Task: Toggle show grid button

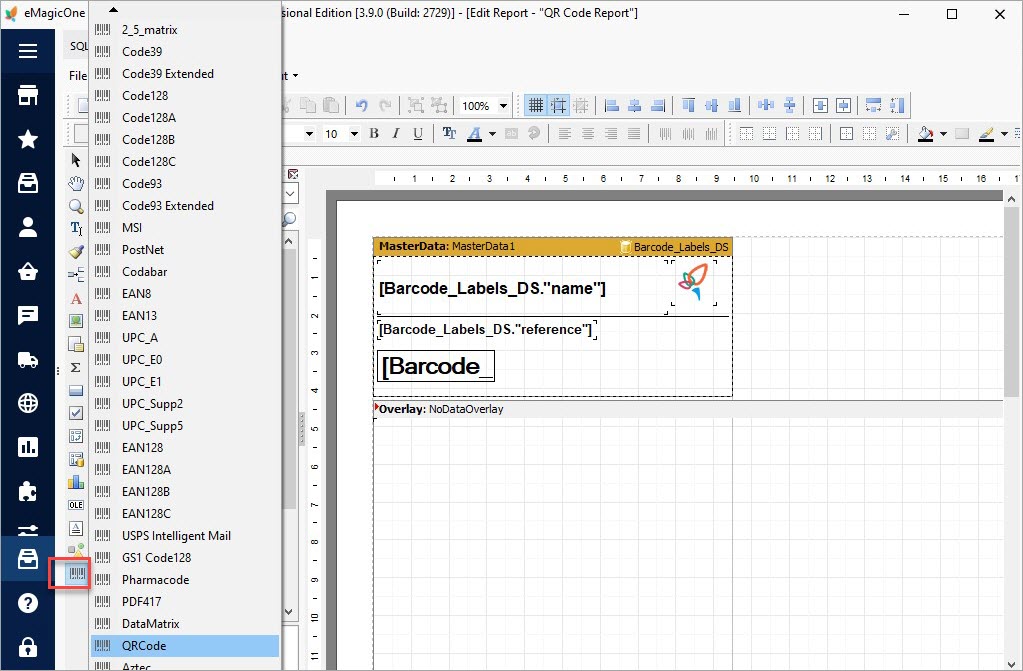Action: tap(536, 105)
